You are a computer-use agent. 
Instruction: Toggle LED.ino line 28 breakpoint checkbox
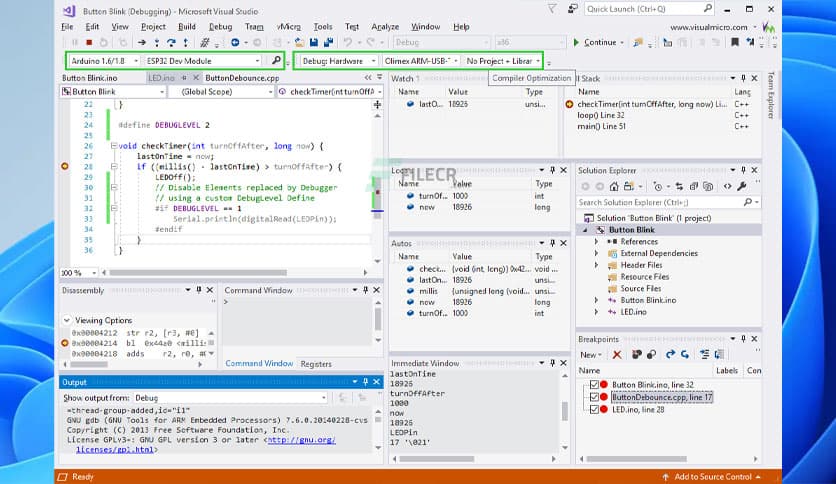(594, 409)
